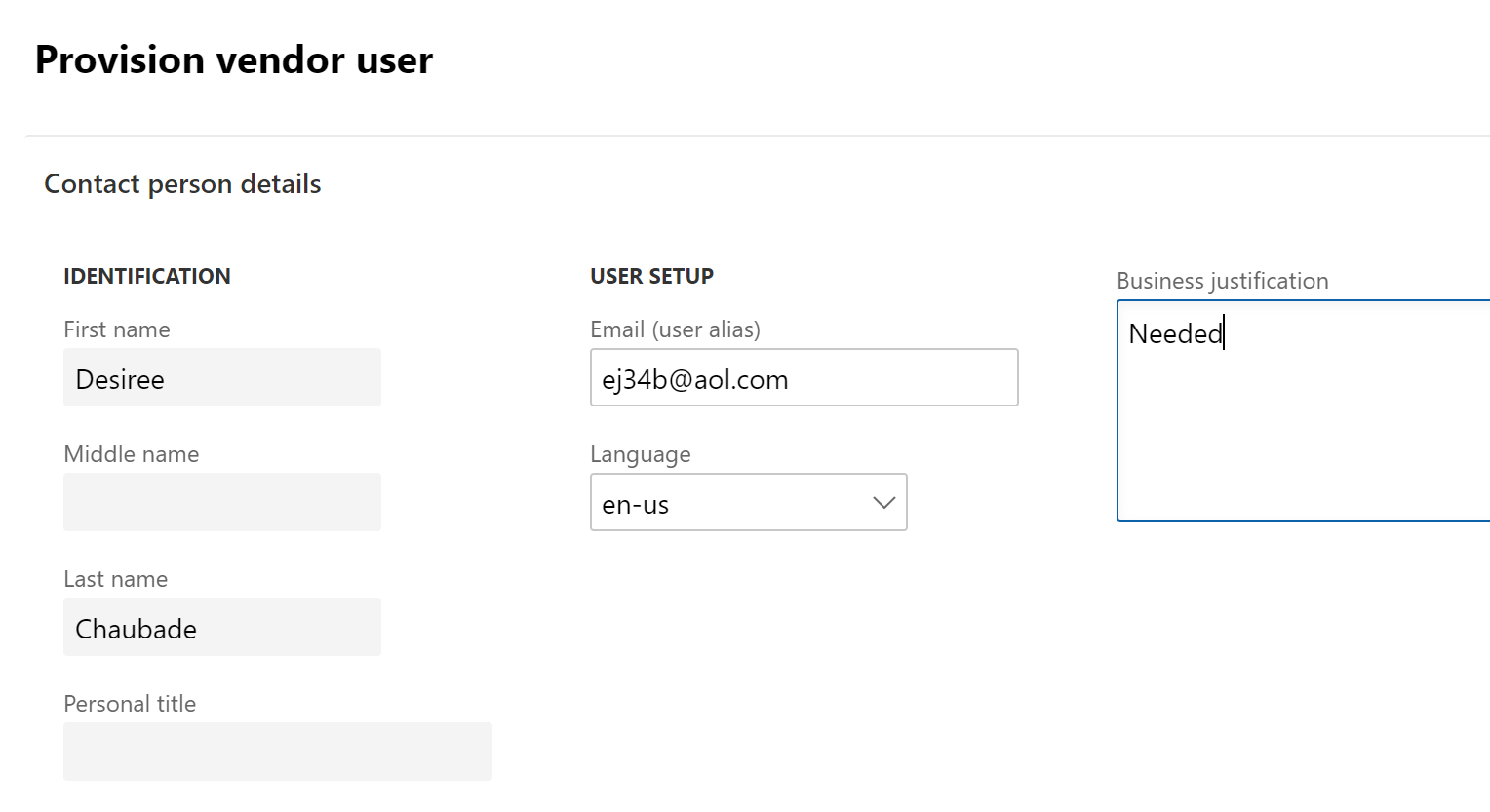Click the Last name label
The height and width of the screenshot is (812, 1490).
point(116,580)
